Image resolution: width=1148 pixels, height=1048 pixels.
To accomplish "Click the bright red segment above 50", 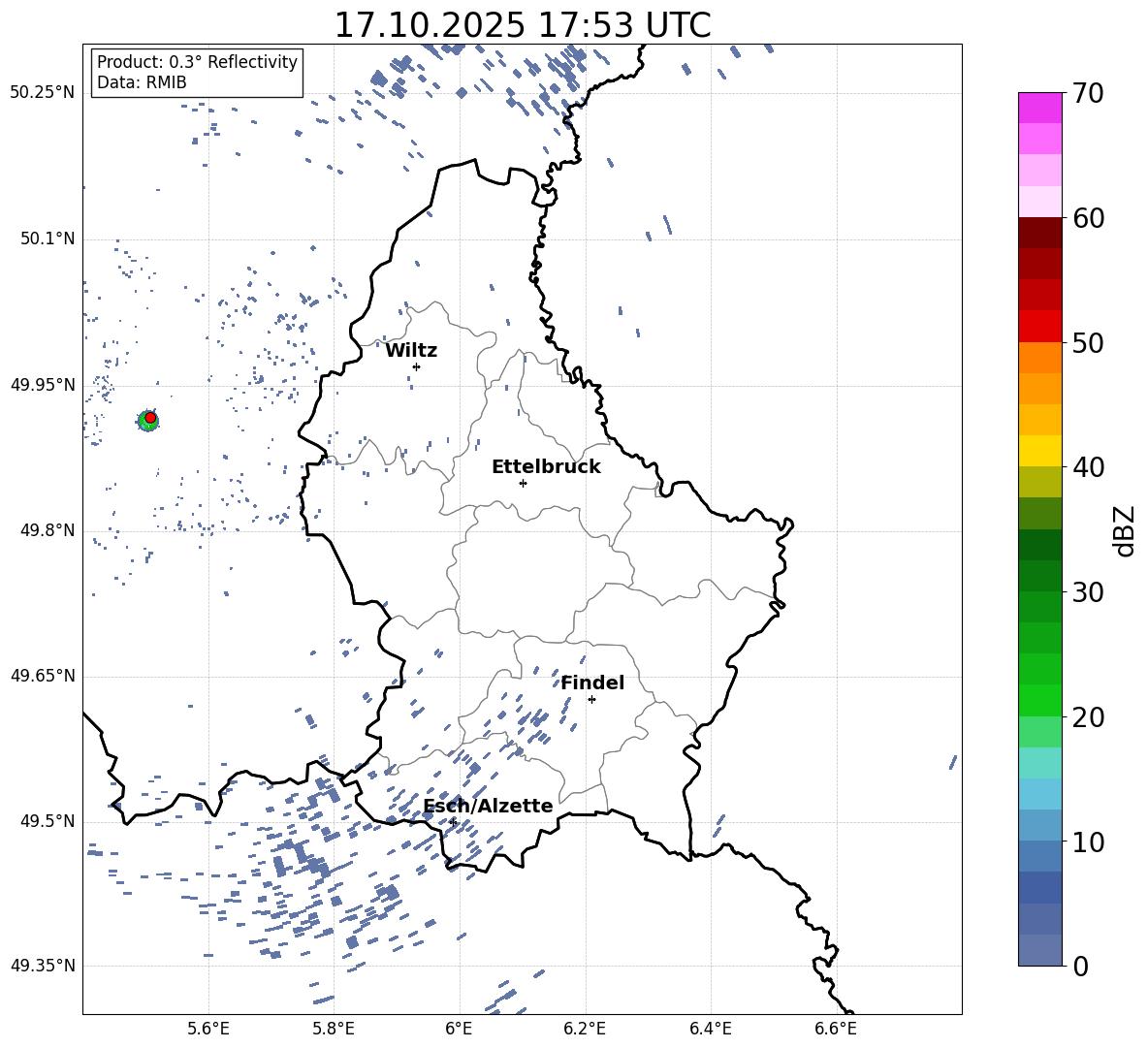I will point(1039,327).
